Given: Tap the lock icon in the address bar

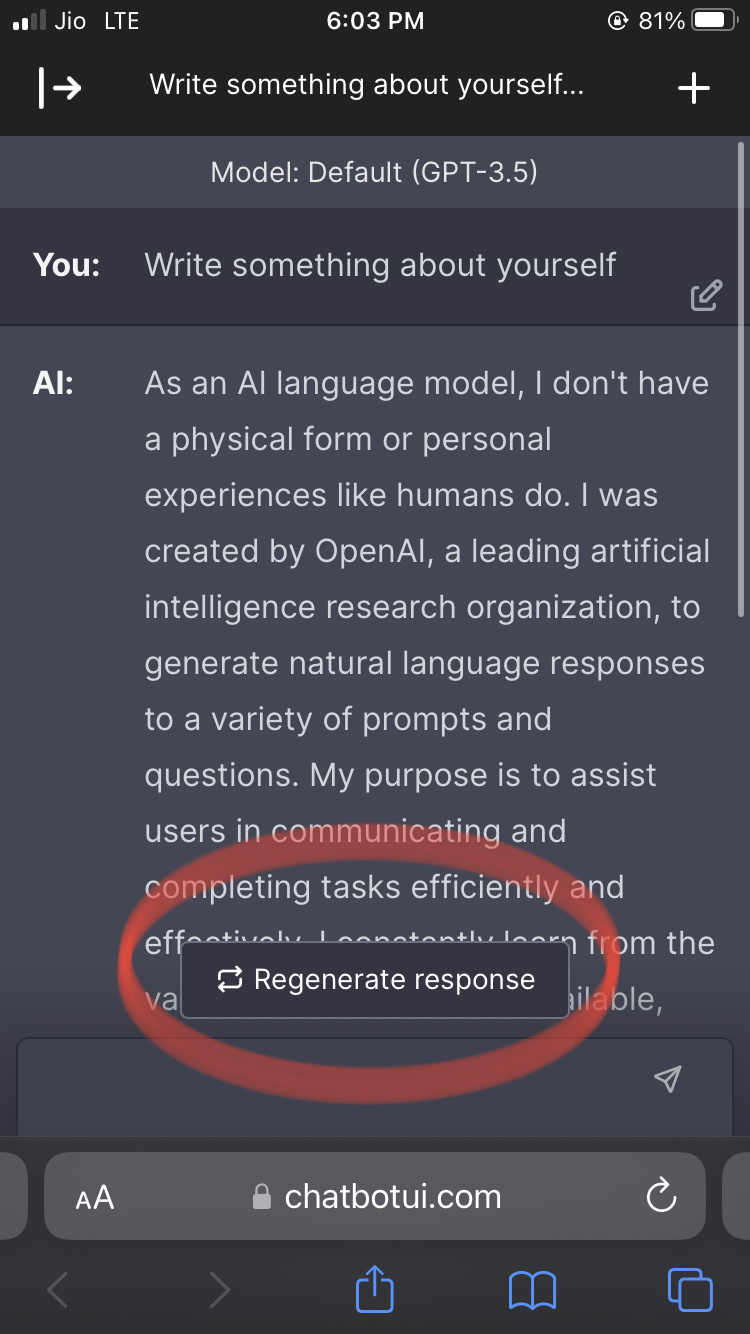Looking at the screenshot, I should (x=261, y=1196).
